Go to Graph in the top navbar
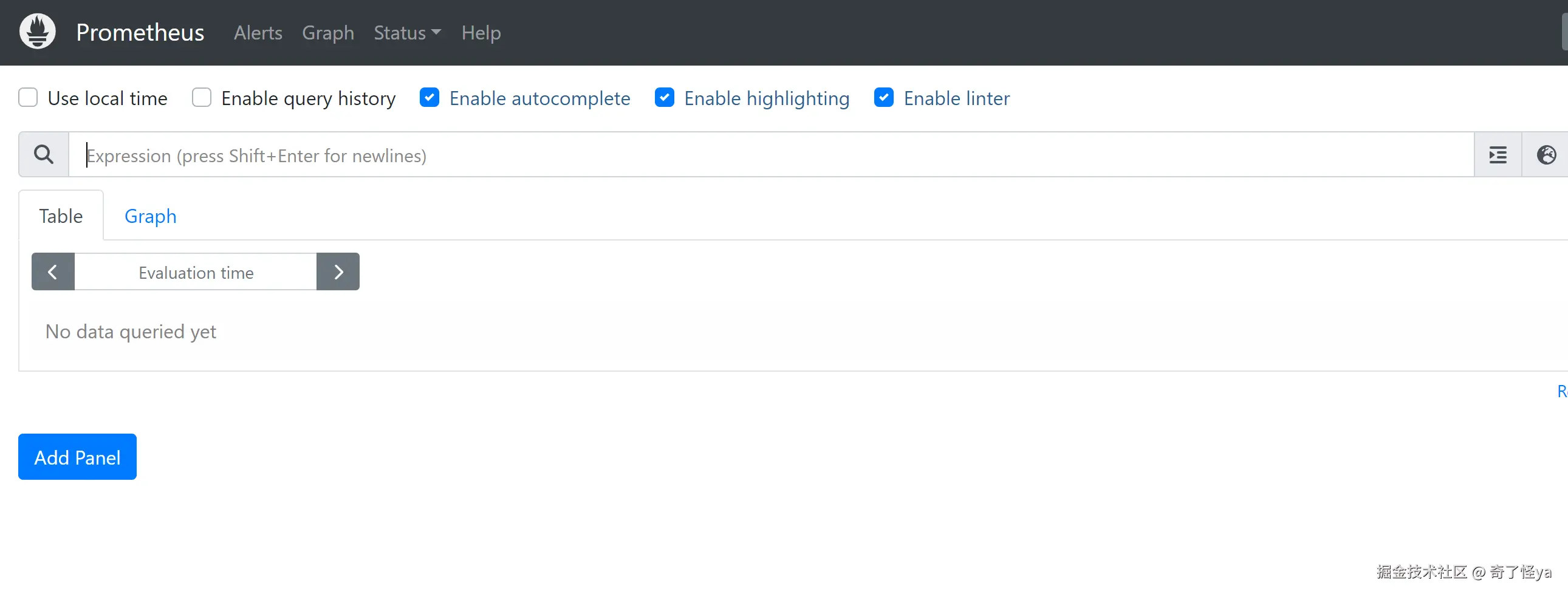 pyautogui.click(x=327, y=33)
